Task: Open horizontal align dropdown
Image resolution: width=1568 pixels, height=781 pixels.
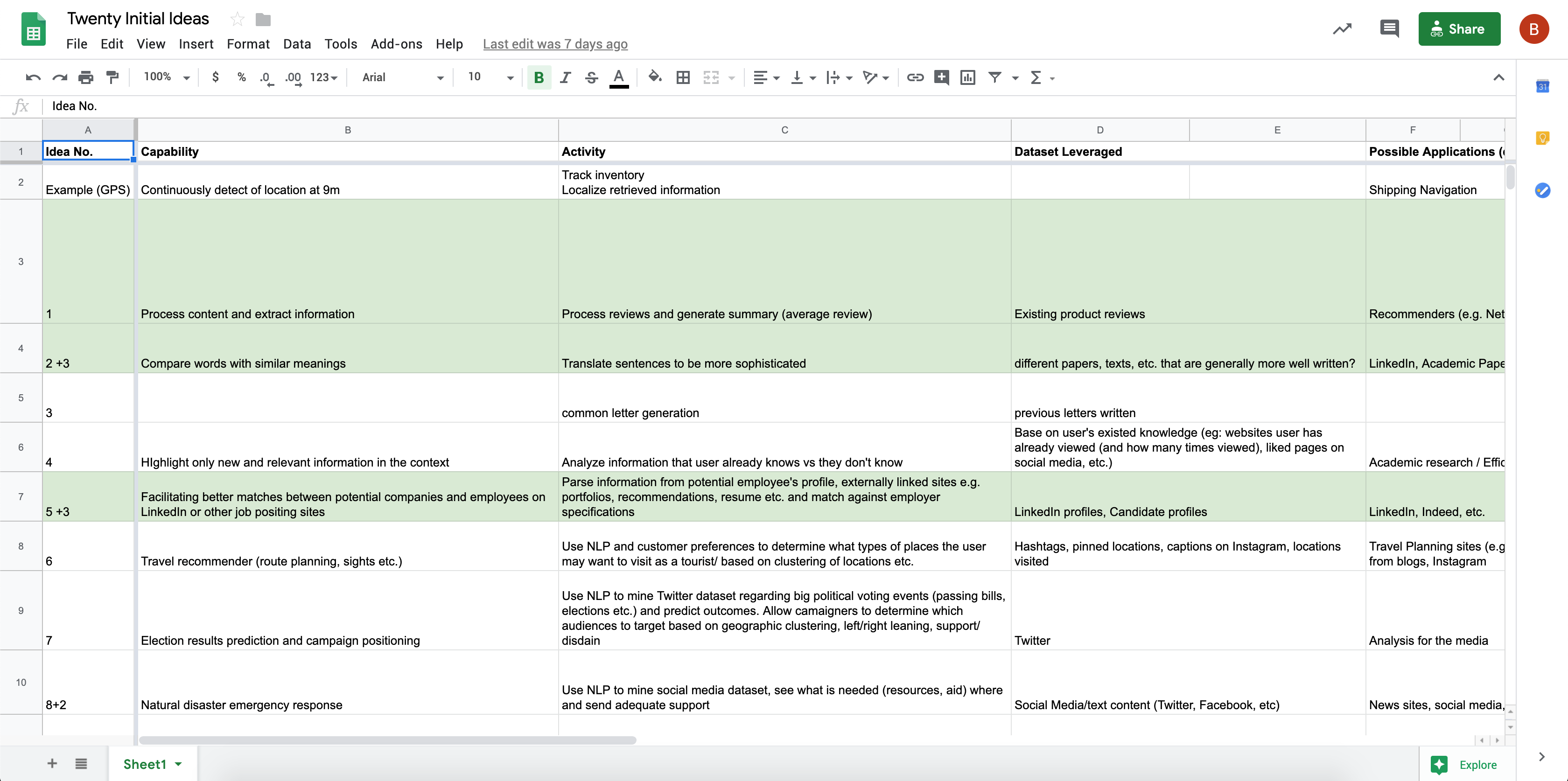Action: [x=766, y=77]
